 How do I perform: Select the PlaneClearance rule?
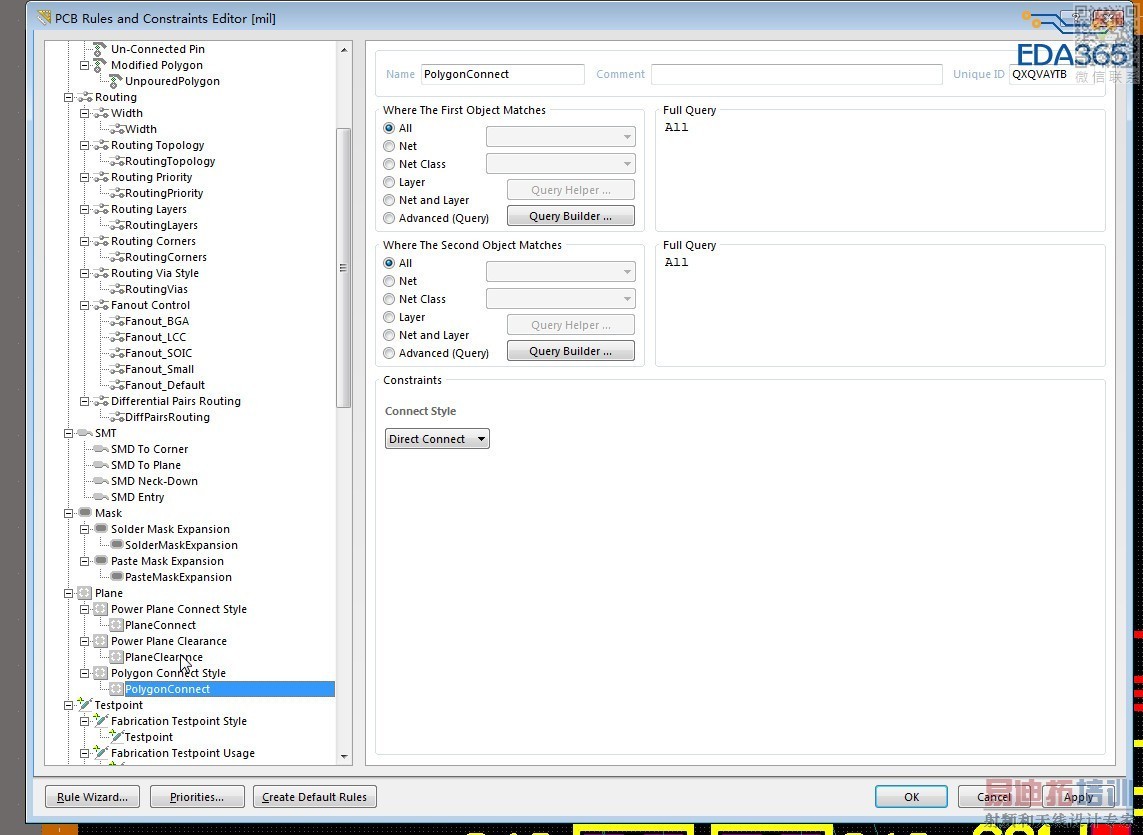164,657
